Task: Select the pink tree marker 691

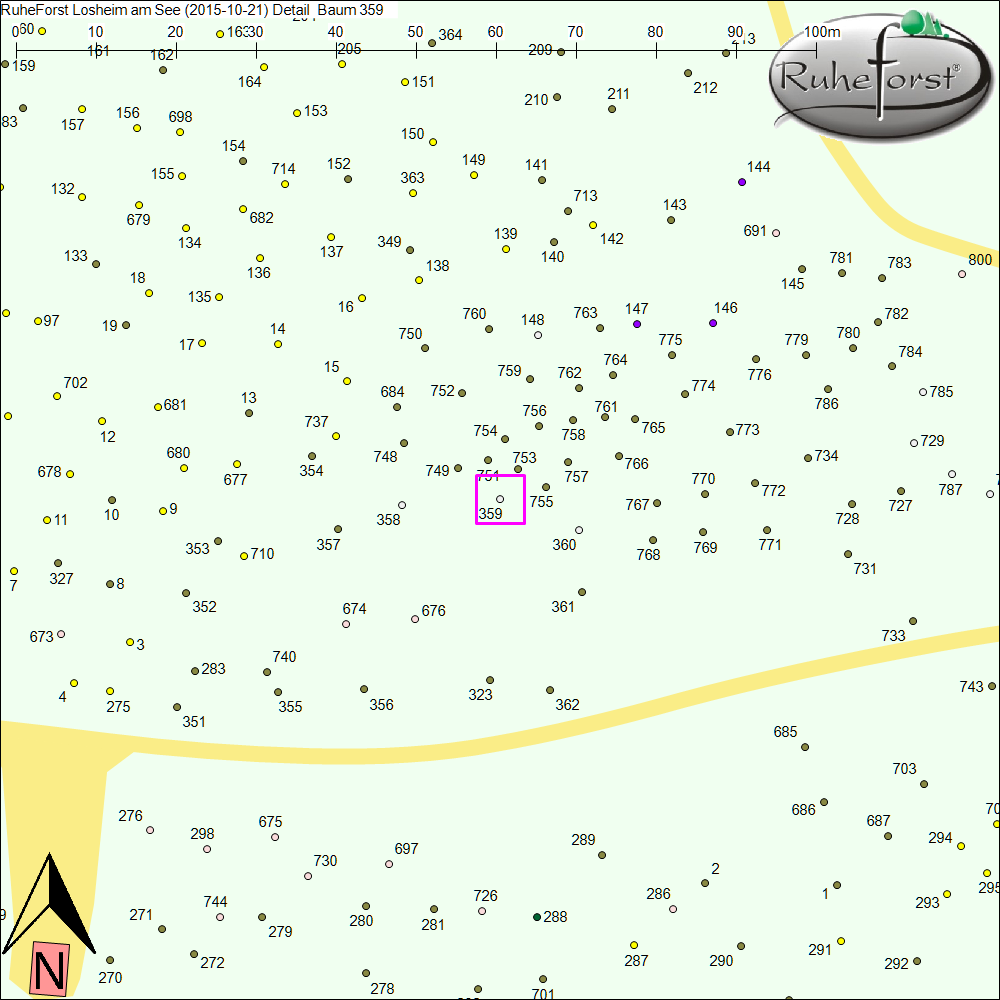Action: click(x=776, y=233)
